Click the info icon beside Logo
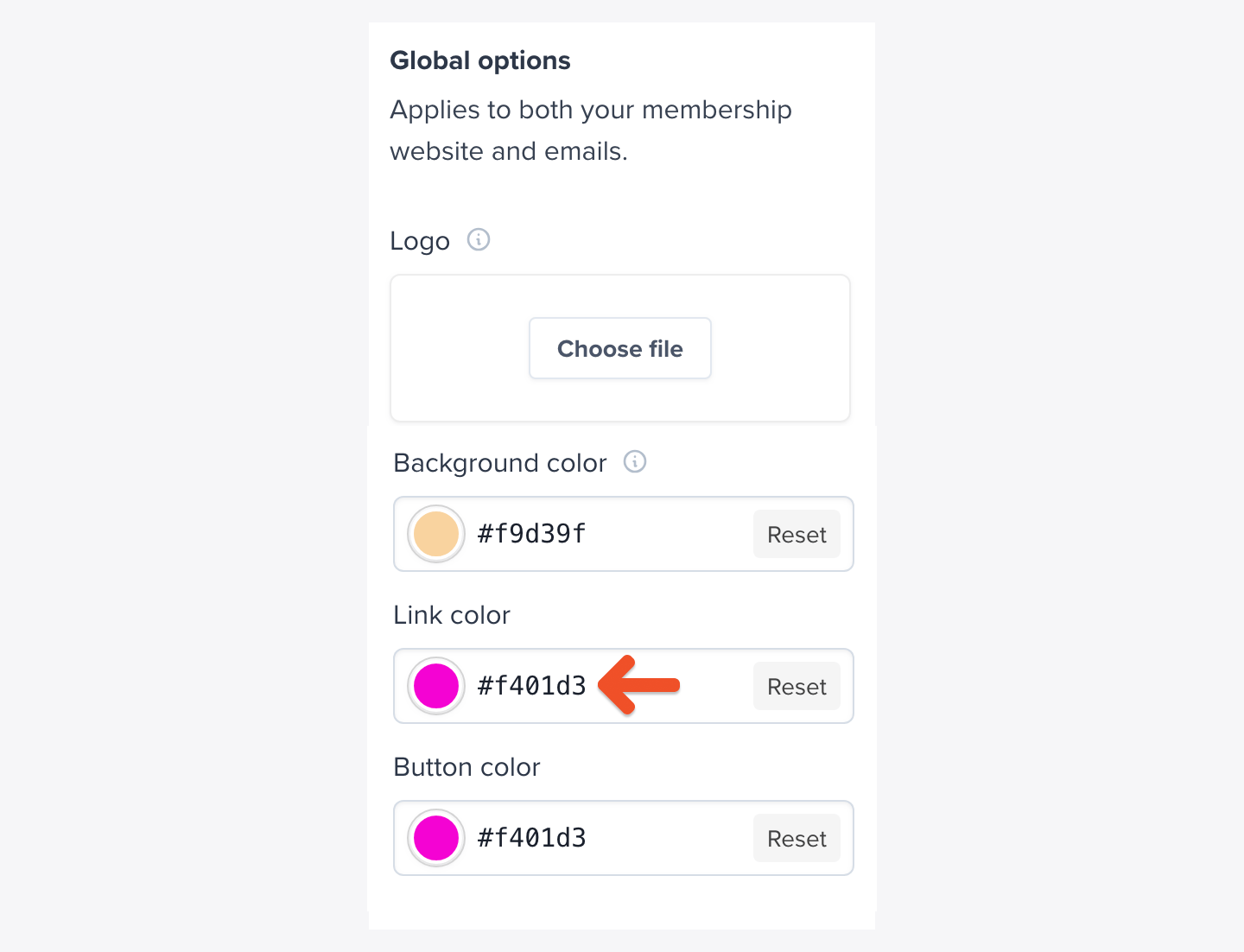The image size is (1244, 952). [479, 239]
